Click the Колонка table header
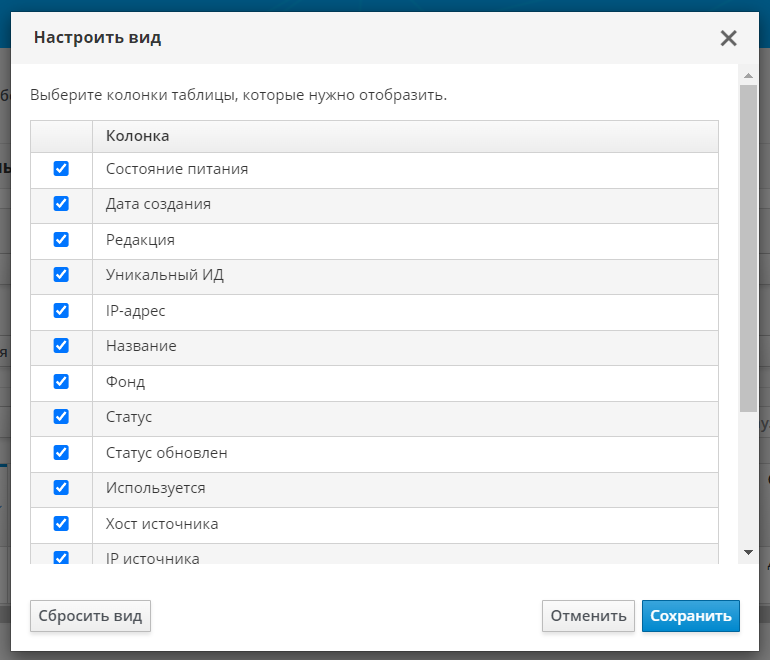Image resolution: width=770 pixels, height=660 pixels. coord(138,136)
